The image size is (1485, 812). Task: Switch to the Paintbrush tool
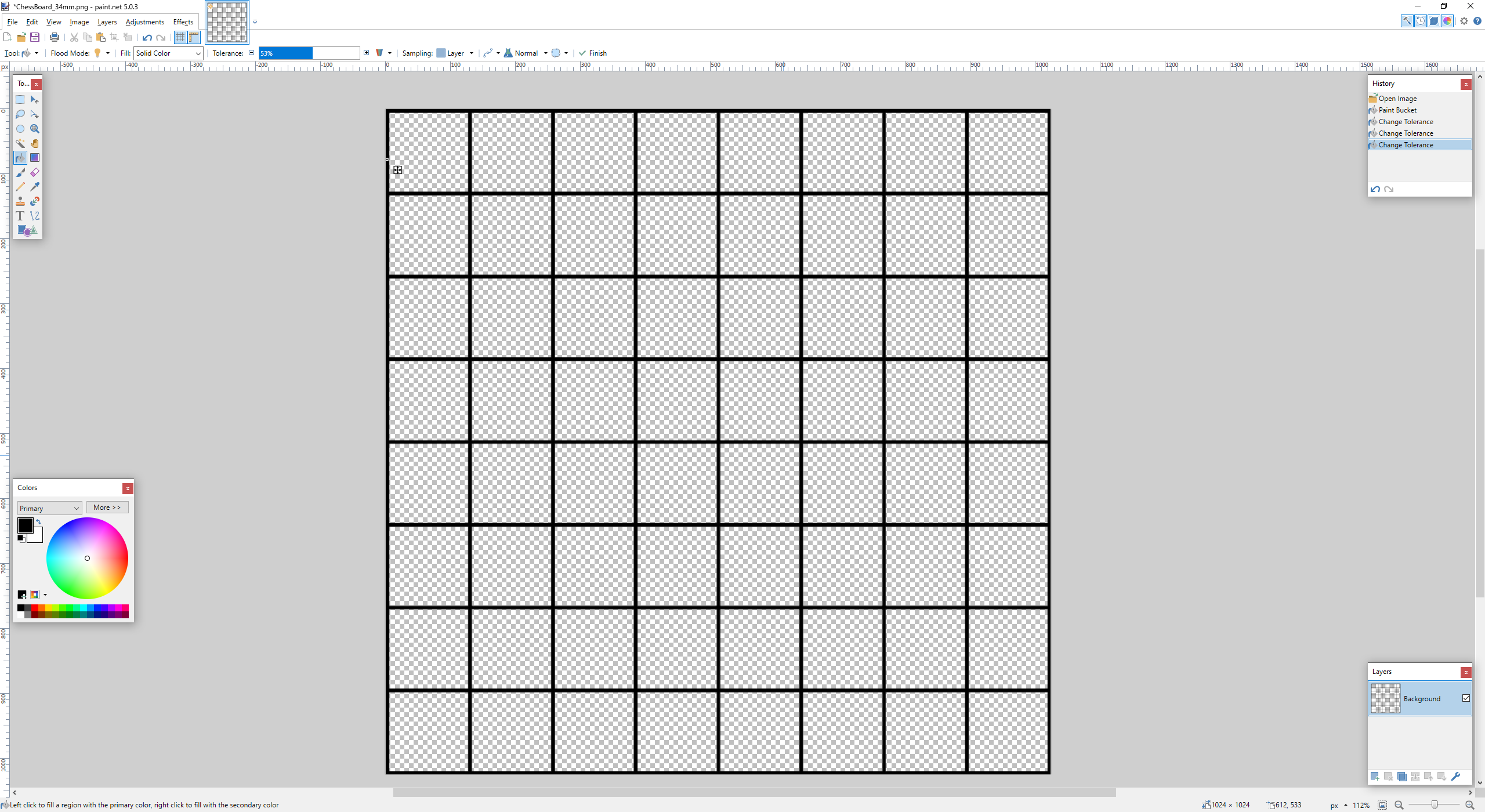tap(20, 172)
